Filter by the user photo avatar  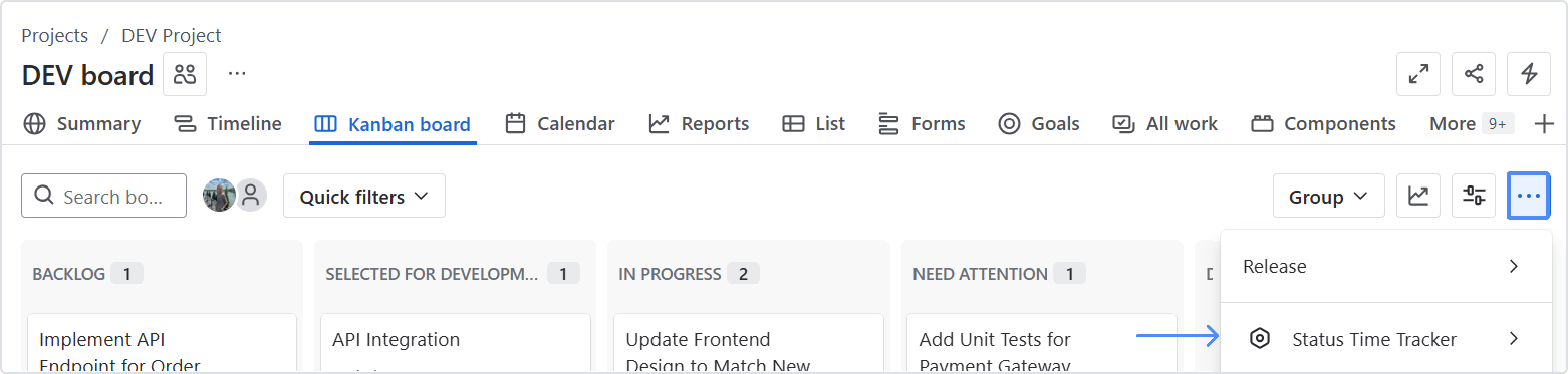[x=218, y=196]
